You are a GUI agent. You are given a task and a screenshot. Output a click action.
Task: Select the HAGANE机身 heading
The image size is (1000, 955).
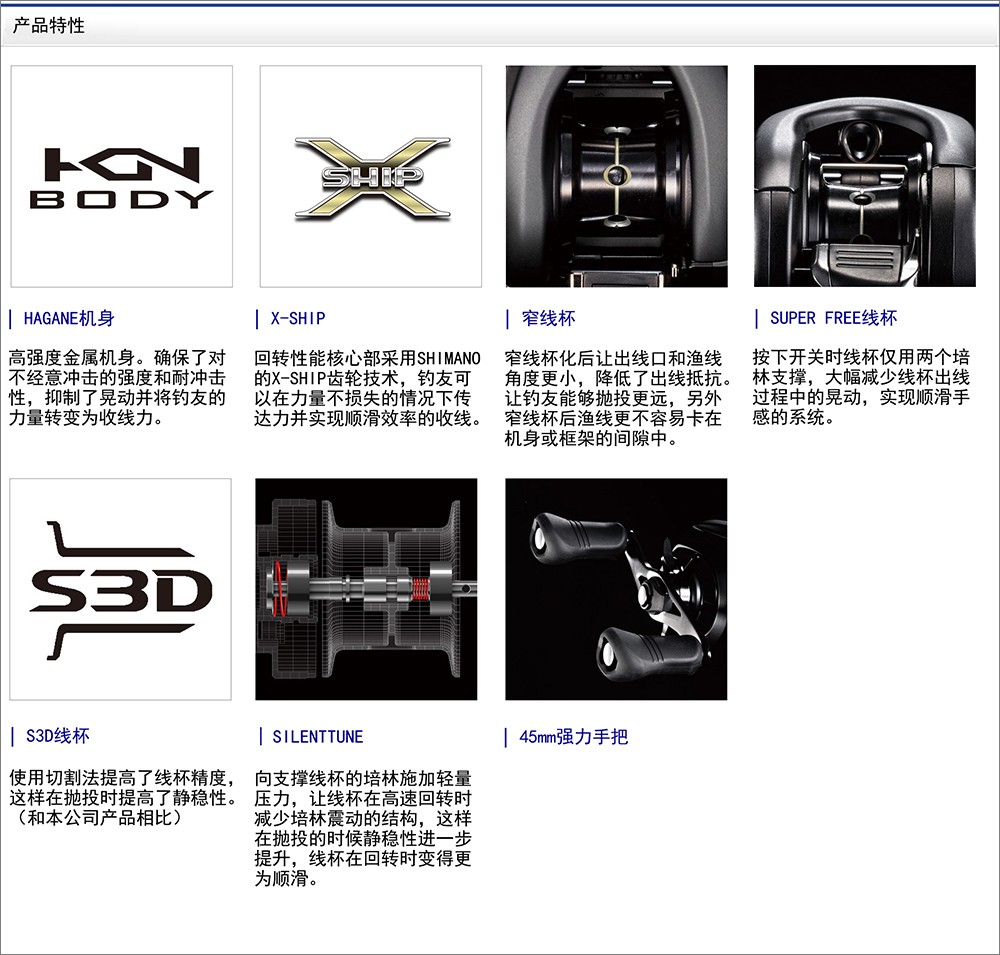(69, 318)
